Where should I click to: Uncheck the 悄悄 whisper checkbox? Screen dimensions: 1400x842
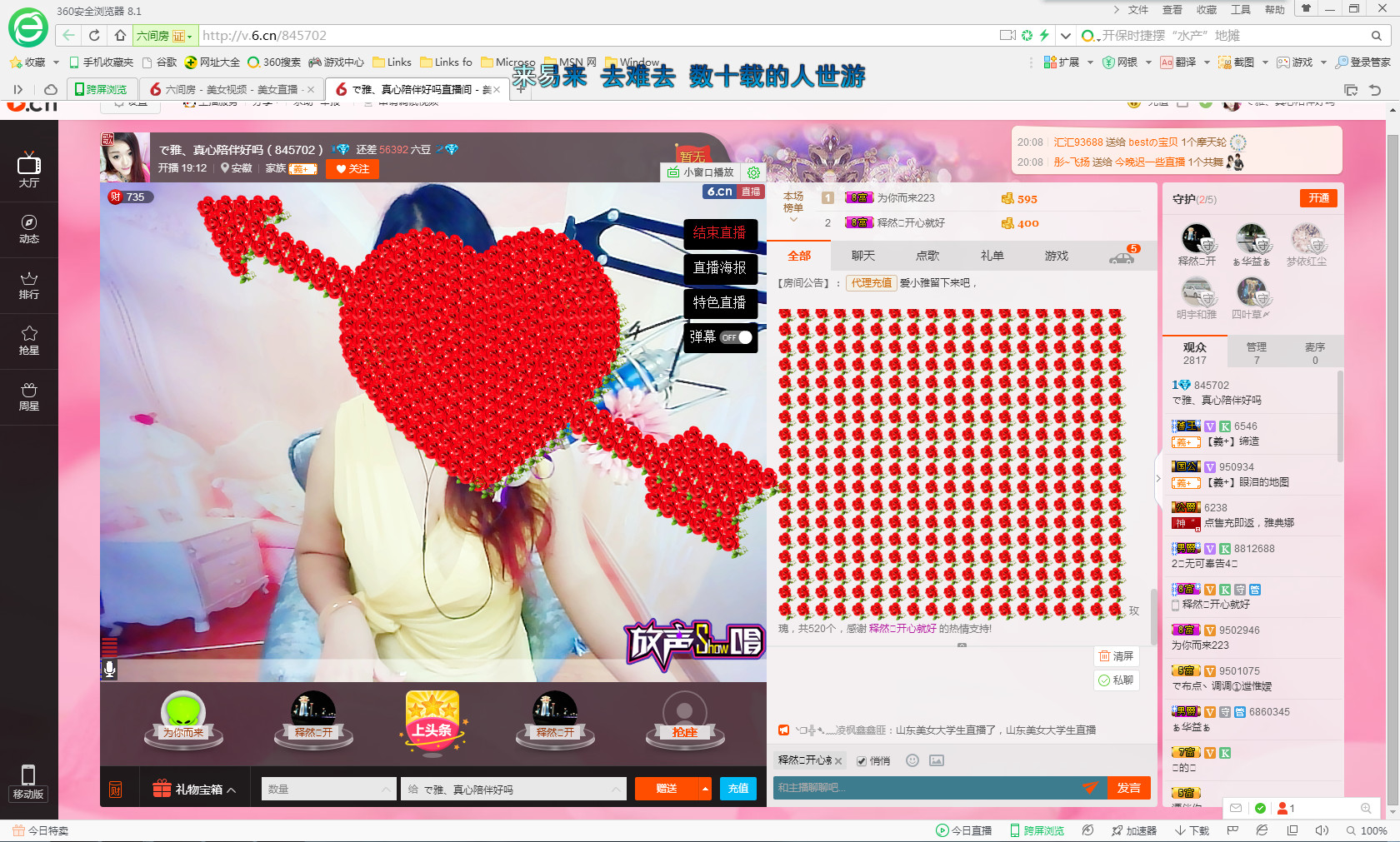pos(862,761)
